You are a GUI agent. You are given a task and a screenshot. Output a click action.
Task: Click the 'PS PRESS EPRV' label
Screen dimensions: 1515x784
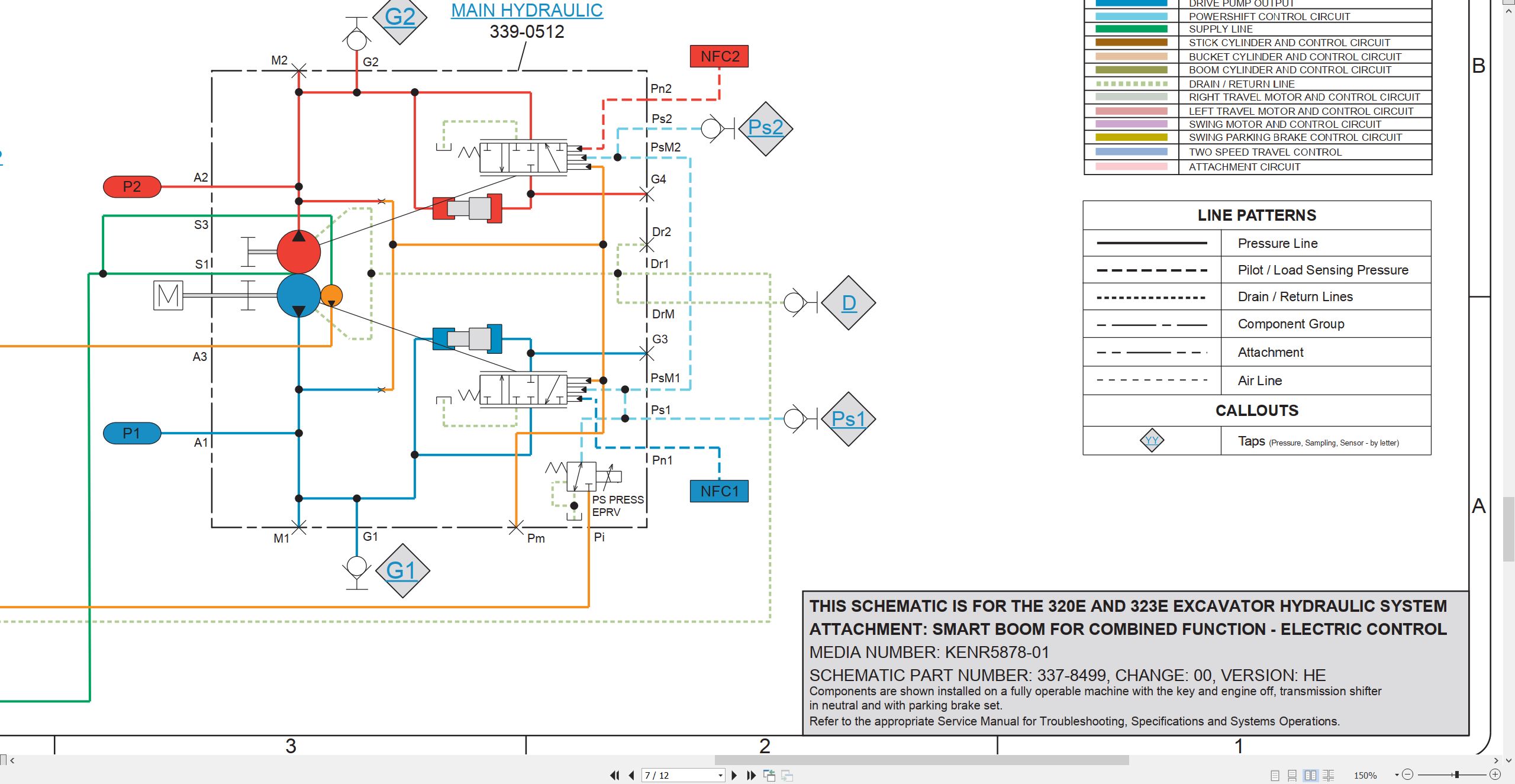pyautogui.click(x=618, y=506)
